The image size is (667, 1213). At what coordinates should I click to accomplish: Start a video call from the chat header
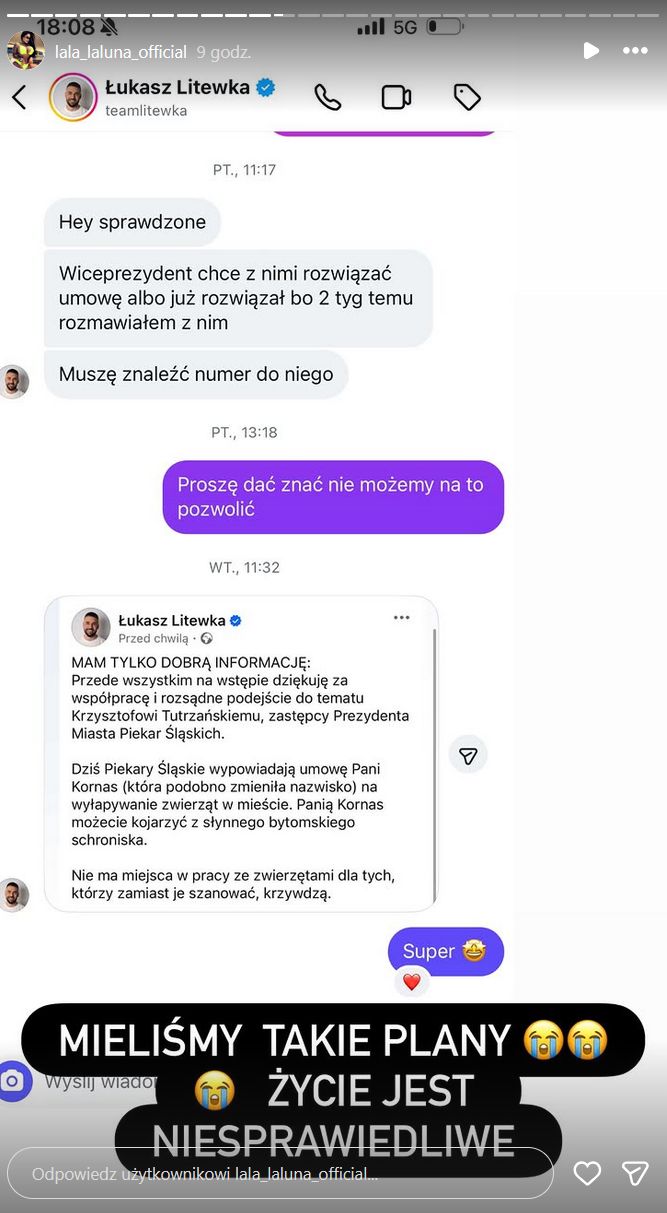point(396,97)
